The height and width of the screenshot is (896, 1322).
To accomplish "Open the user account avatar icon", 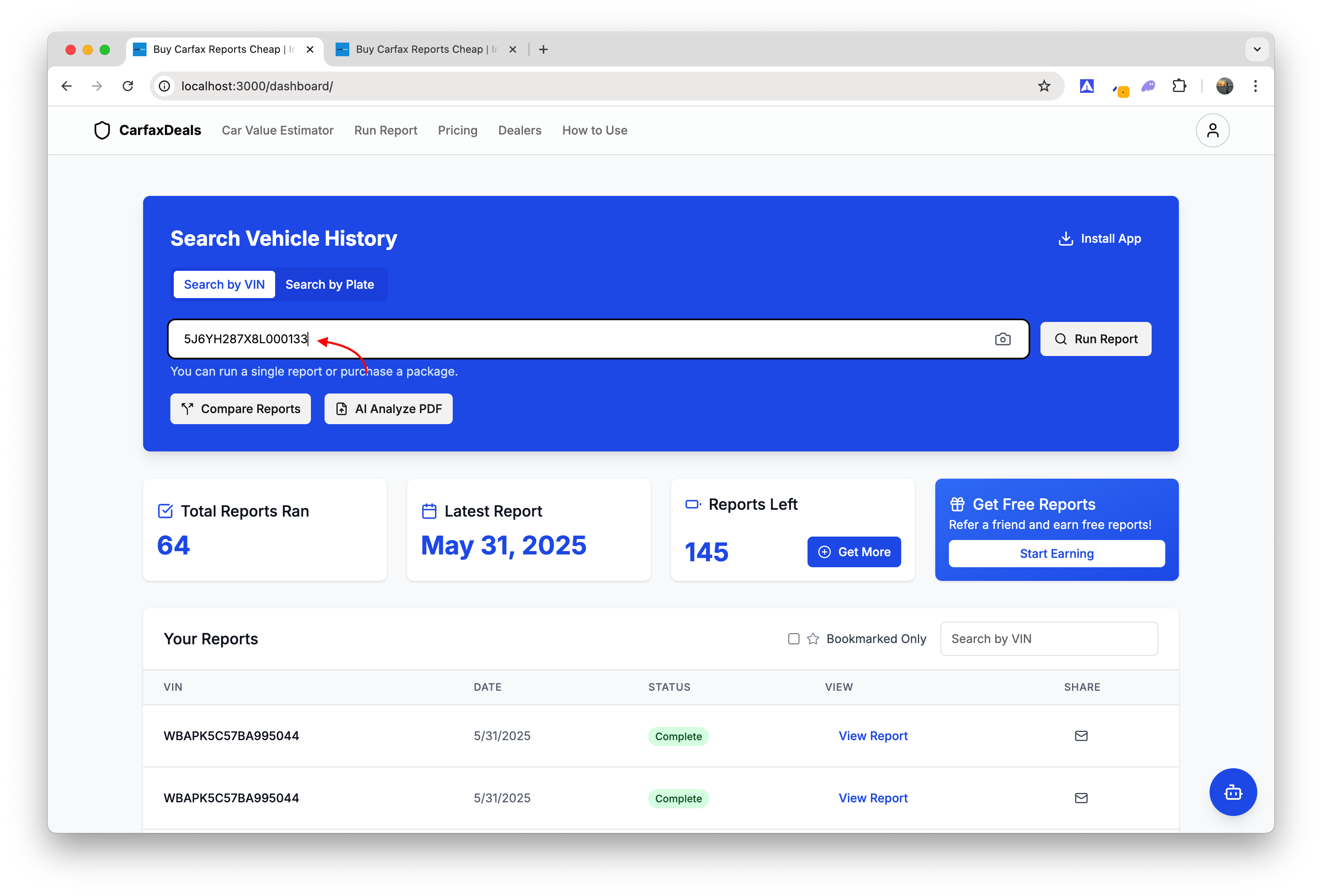I will pos(1212,131).
